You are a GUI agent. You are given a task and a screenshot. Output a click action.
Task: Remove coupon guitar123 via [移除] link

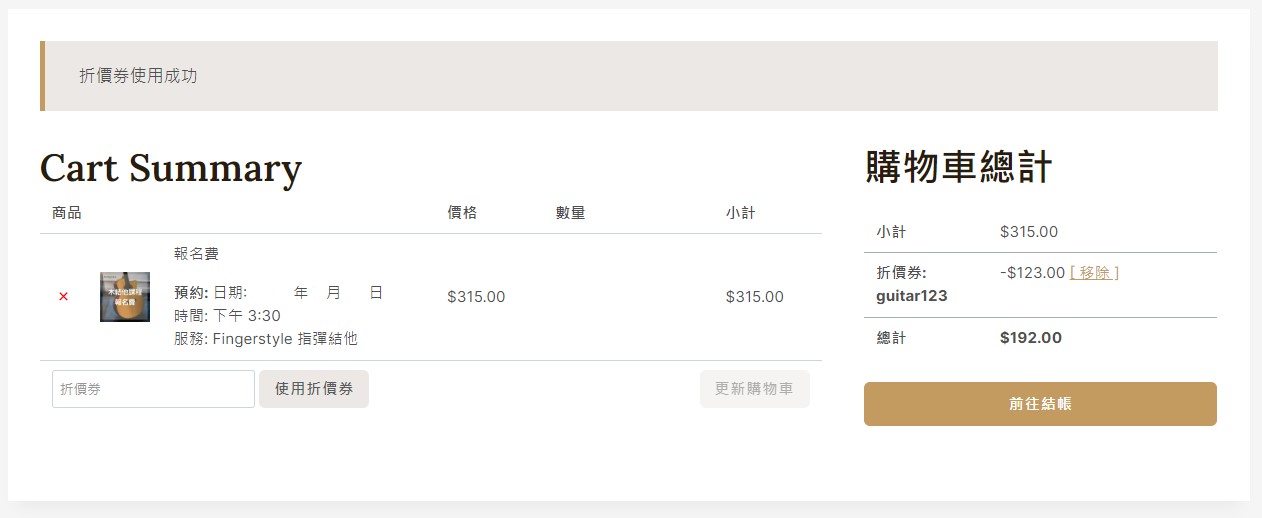click(1094, 272)
